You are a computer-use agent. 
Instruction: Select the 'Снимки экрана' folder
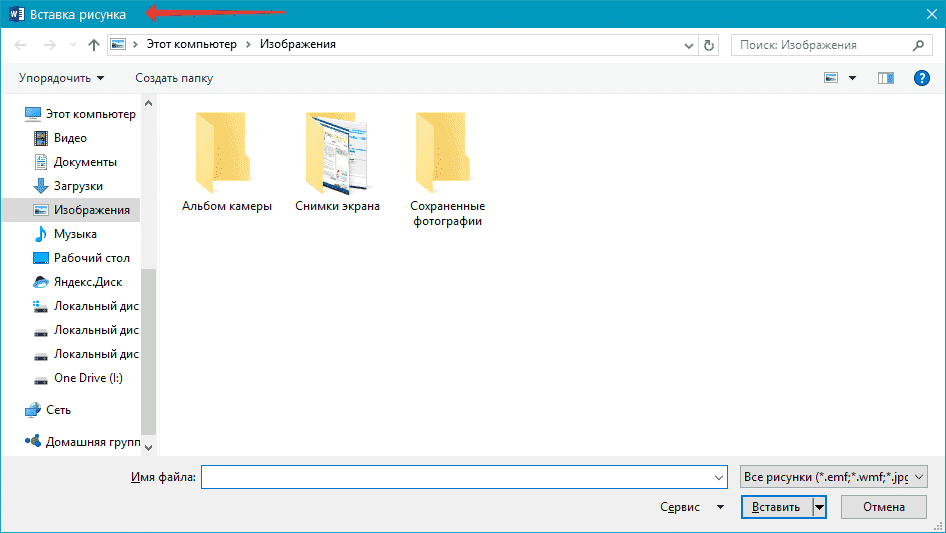click(x=337, y=162)
